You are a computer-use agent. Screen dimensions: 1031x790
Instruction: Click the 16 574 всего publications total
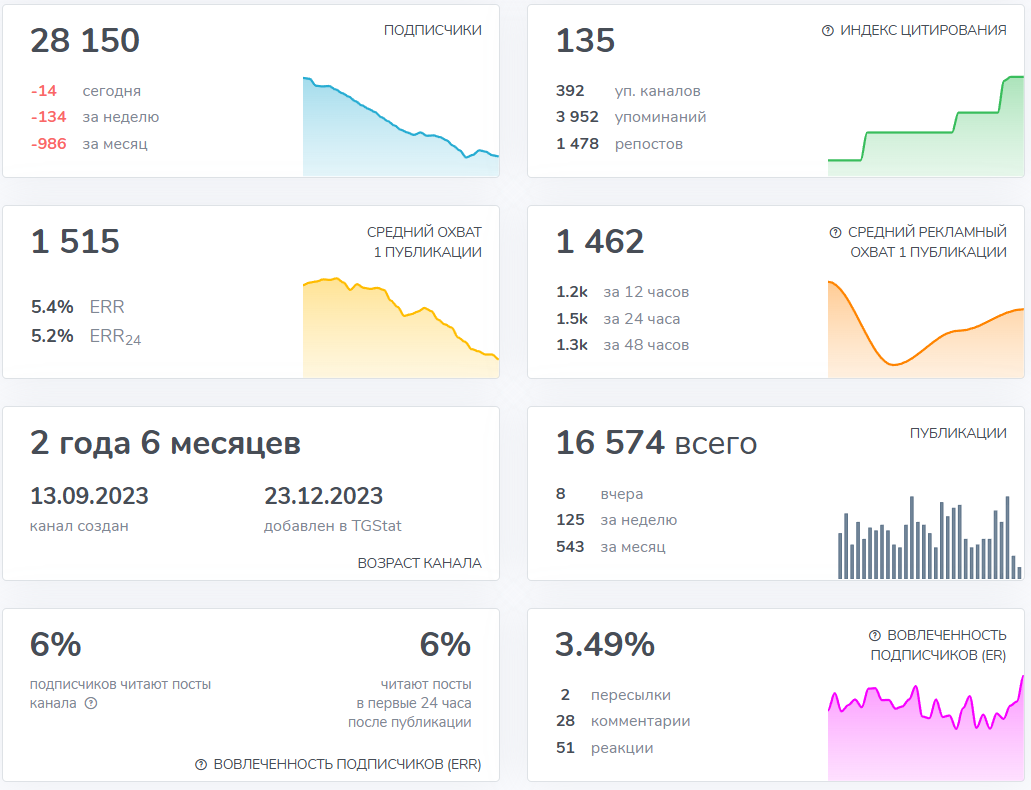point(656,443)
